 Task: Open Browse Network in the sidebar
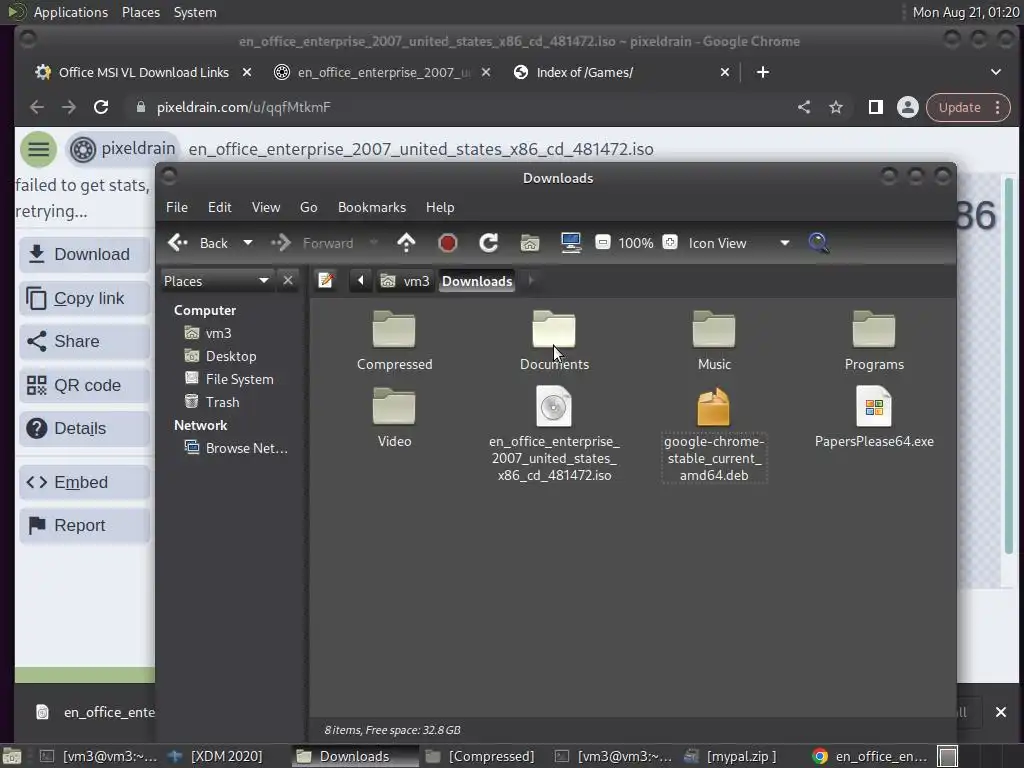[x=246, y=448]
